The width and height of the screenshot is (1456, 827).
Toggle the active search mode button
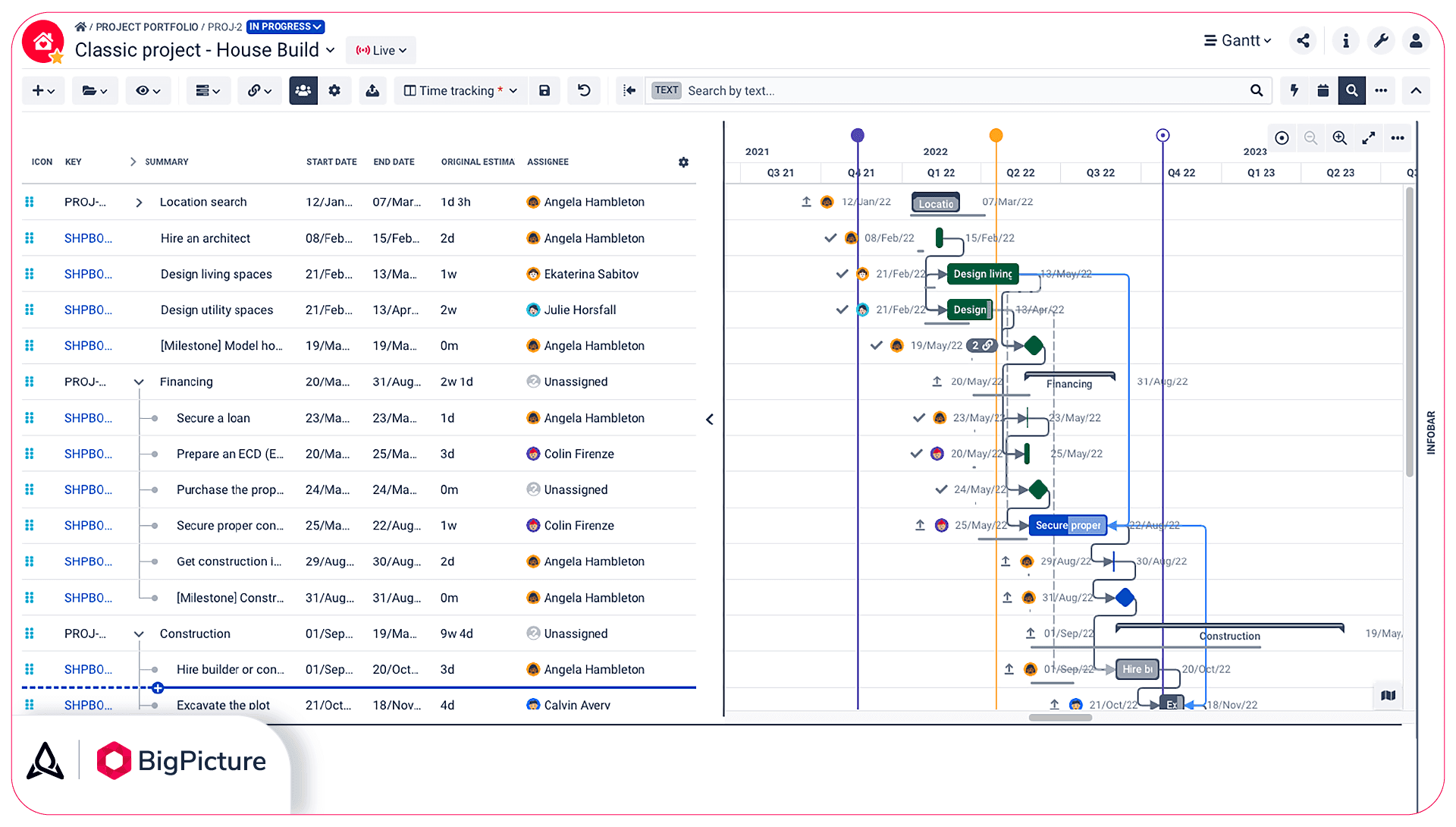coord(1352,90)
